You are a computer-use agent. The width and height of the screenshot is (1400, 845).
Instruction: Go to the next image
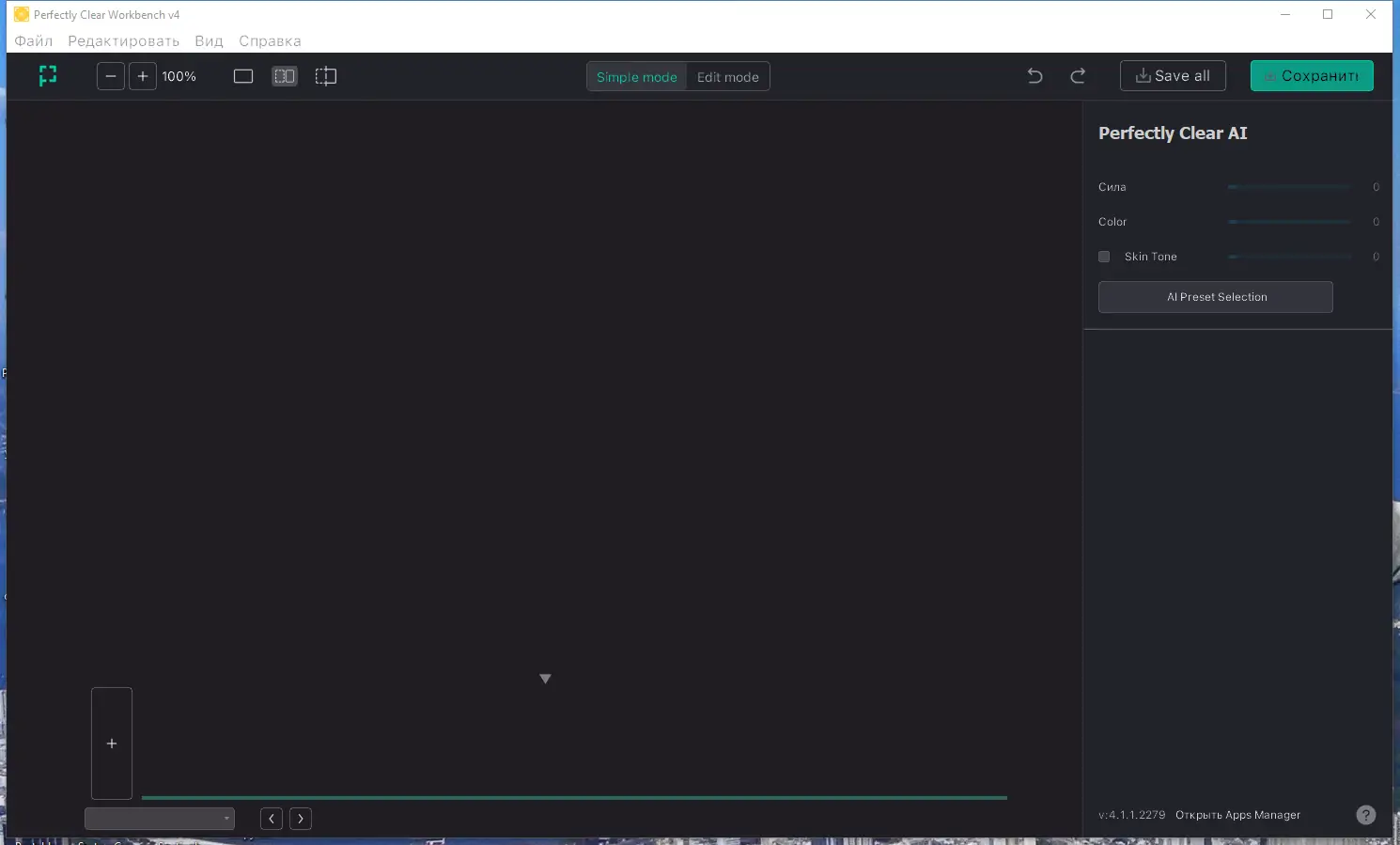(x=301, y=819)
